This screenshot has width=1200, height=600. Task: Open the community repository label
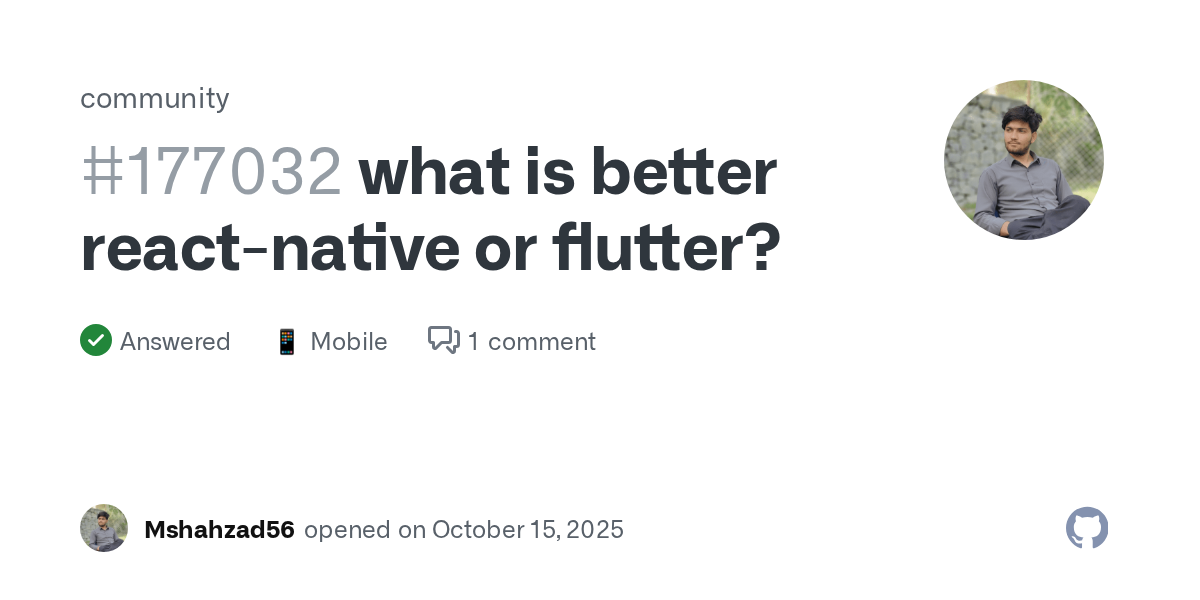click(155, 98)
